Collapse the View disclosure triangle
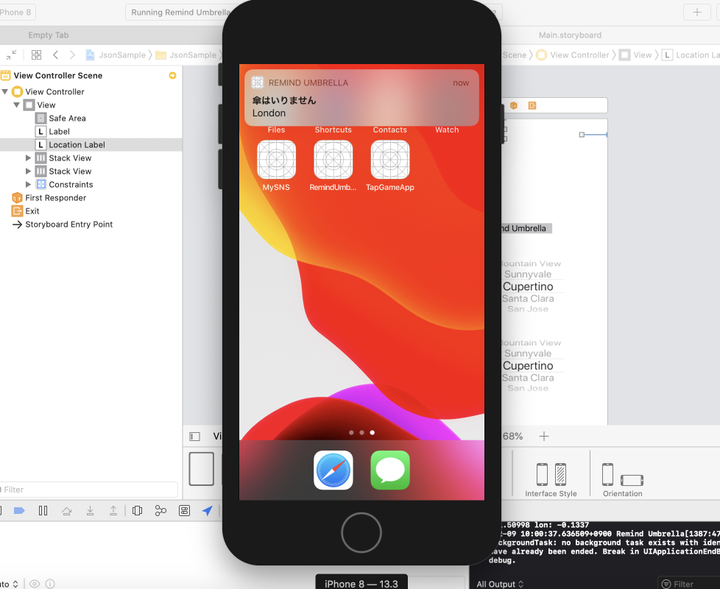Screen dimensions: 720x589 pos(17,105)
